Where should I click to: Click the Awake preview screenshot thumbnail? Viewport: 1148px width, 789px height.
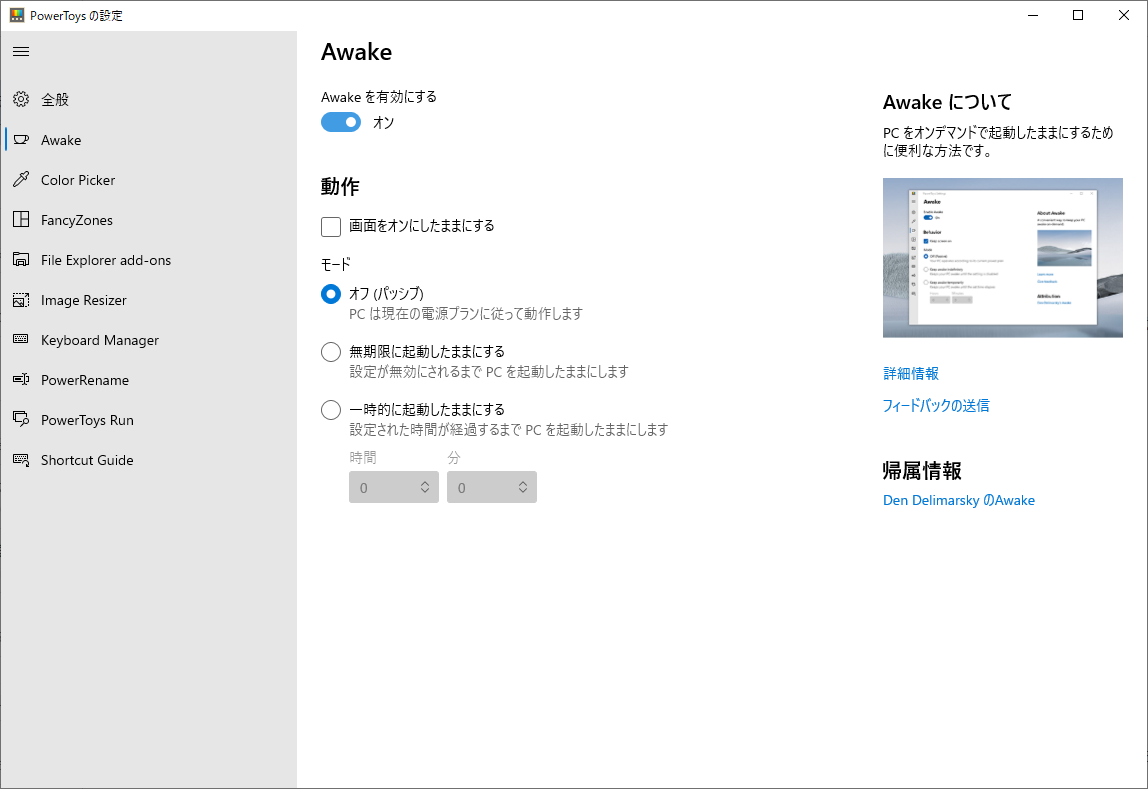pos(1002,258)
